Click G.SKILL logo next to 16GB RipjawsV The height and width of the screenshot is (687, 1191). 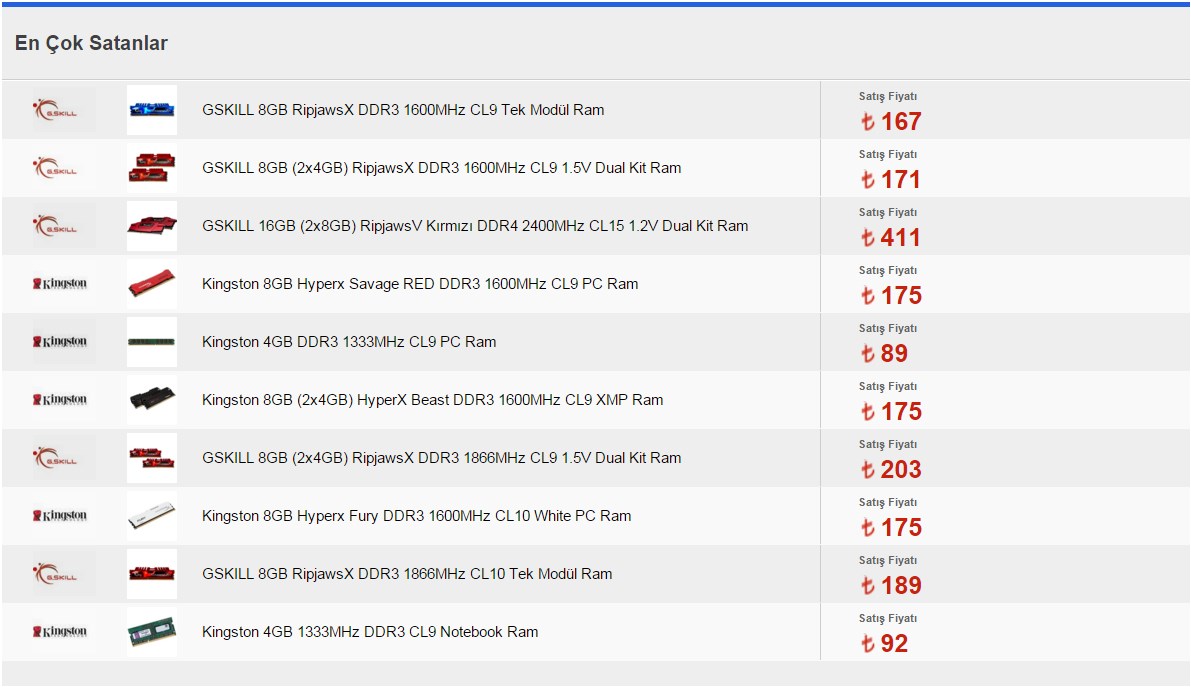pyautogui.click(x=63, y=226)
